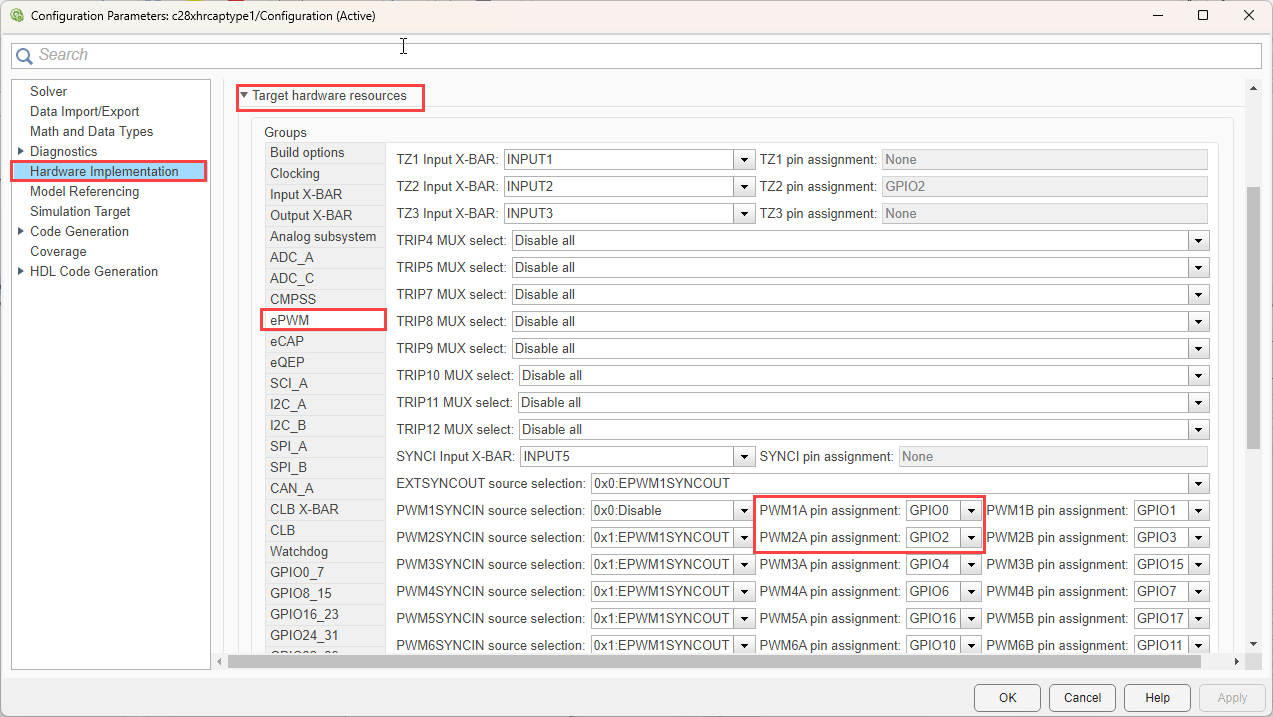Click the Cancel button
The height and width of the screenshot is (717, 1273).
(x=1082, y=697)
